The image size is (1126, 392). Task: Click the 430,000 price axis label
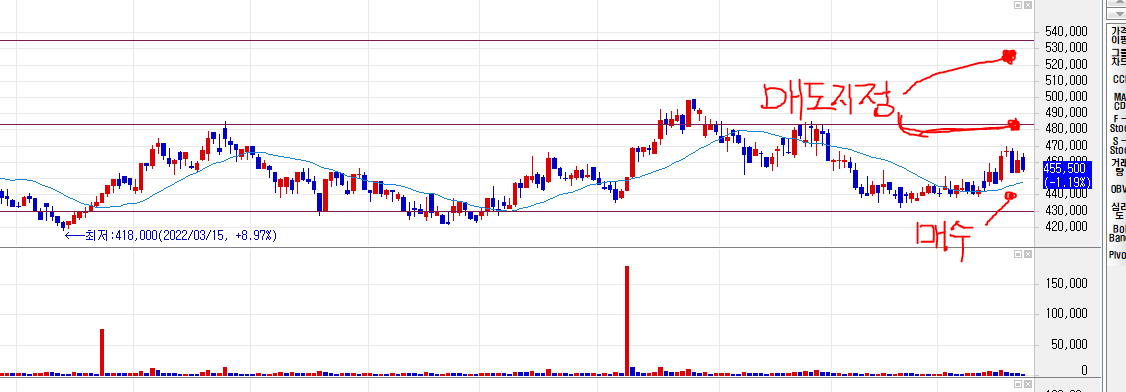tap(1066, 210)
